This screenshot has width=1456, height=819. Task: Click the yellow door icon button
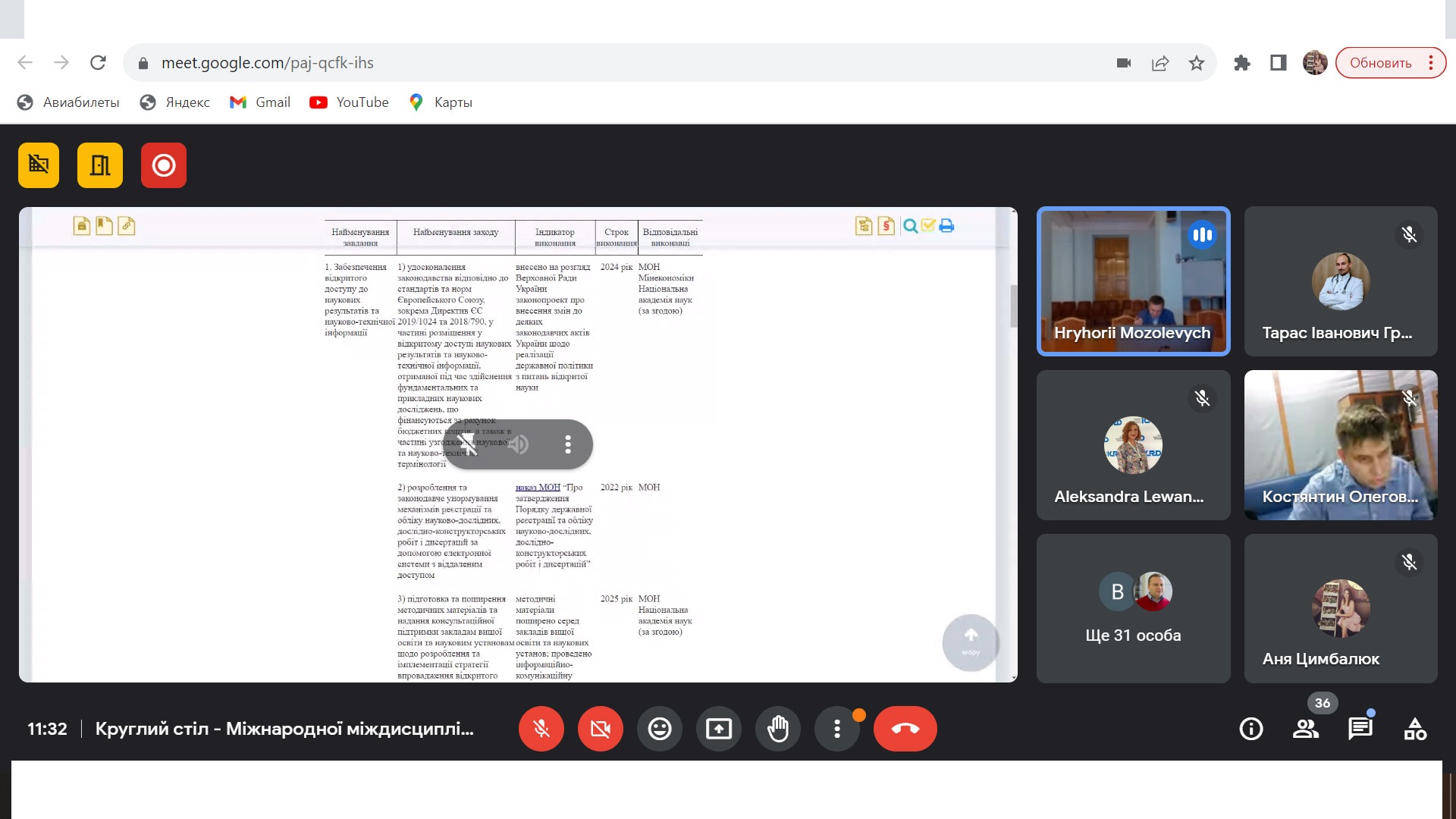click(x=100, y=165)
